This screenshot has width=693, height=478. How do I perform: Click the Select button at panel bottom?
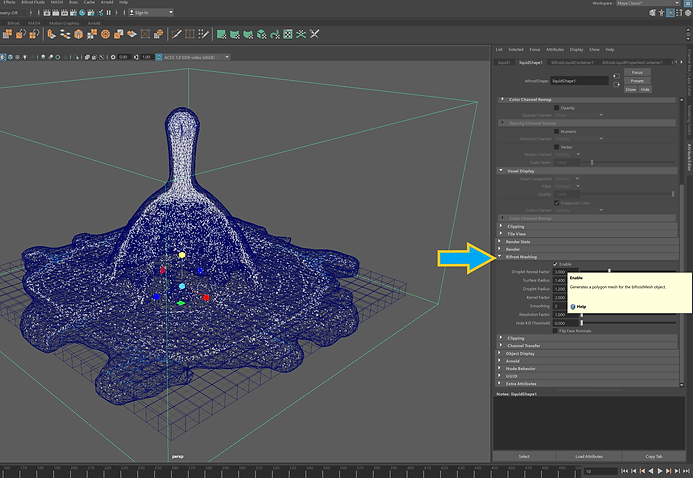pyautogui.click(x=524, y=456)
